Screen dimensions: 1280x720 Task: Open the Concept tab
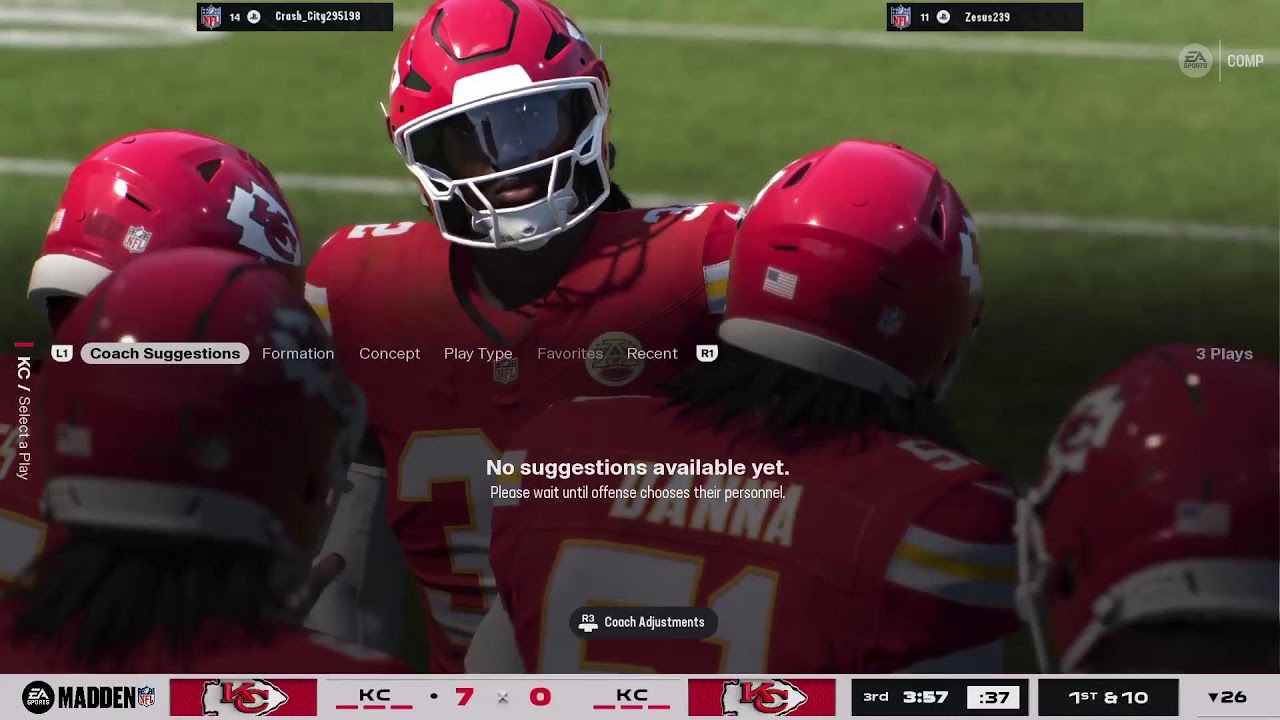[389, 353]
